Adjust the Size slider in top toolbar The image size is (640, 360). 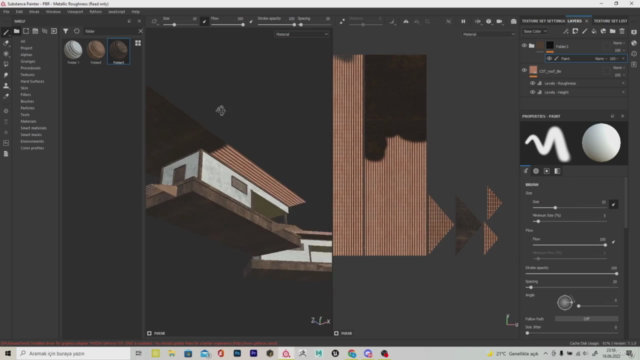[x=180, y=24]
